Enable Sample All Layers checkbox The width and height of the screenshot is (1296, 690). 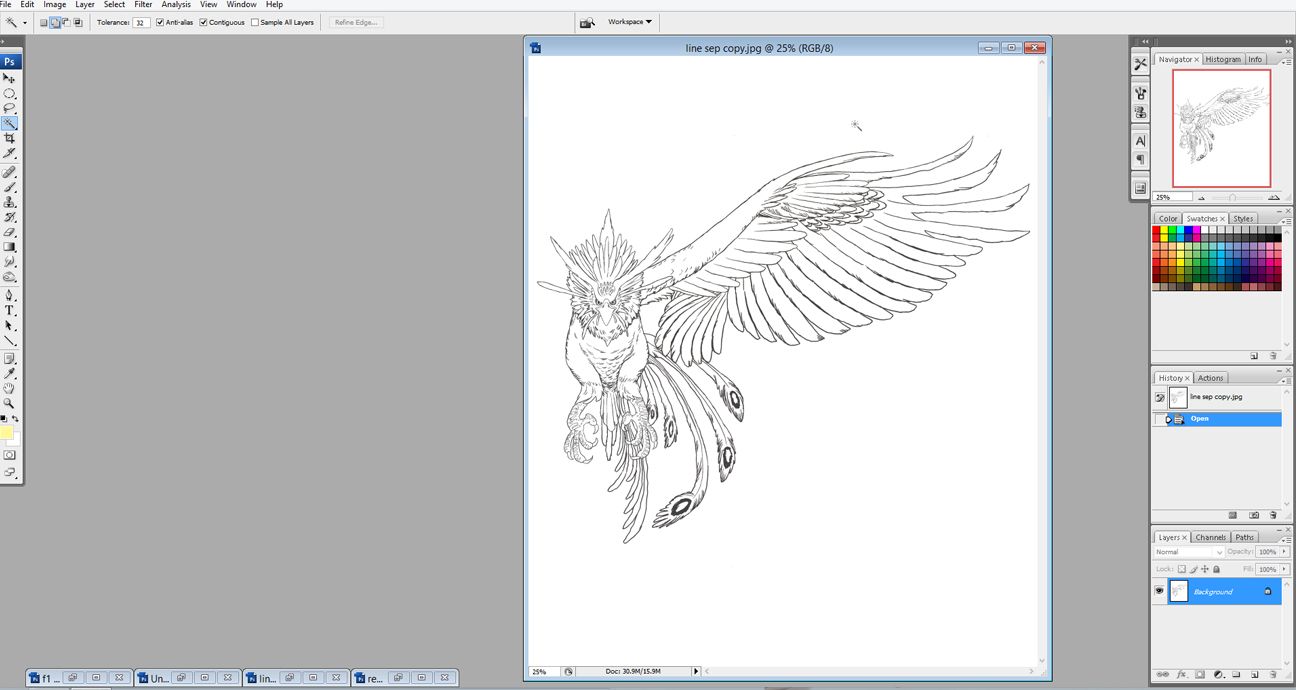click(x=255, y=22)
